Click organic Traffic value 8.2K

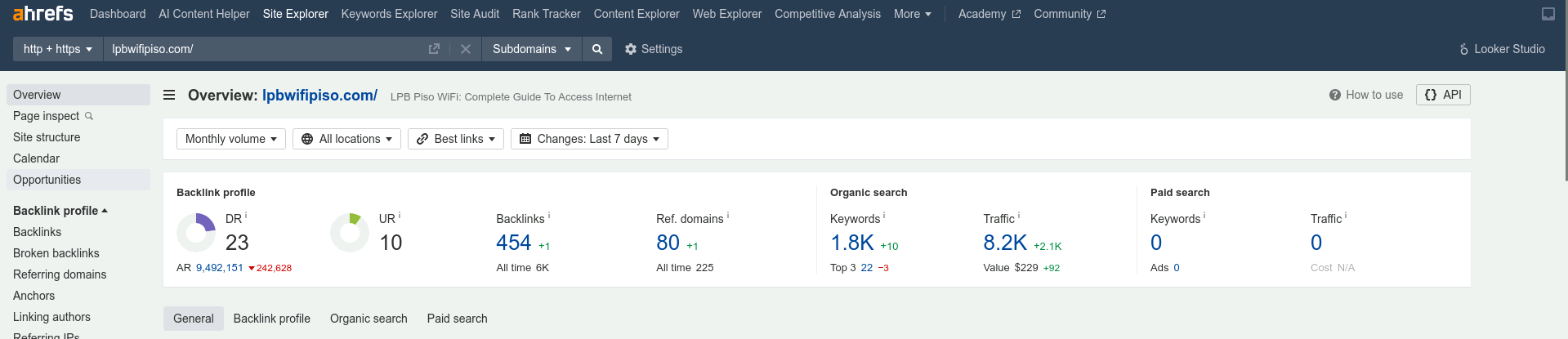pos(1005,243)
